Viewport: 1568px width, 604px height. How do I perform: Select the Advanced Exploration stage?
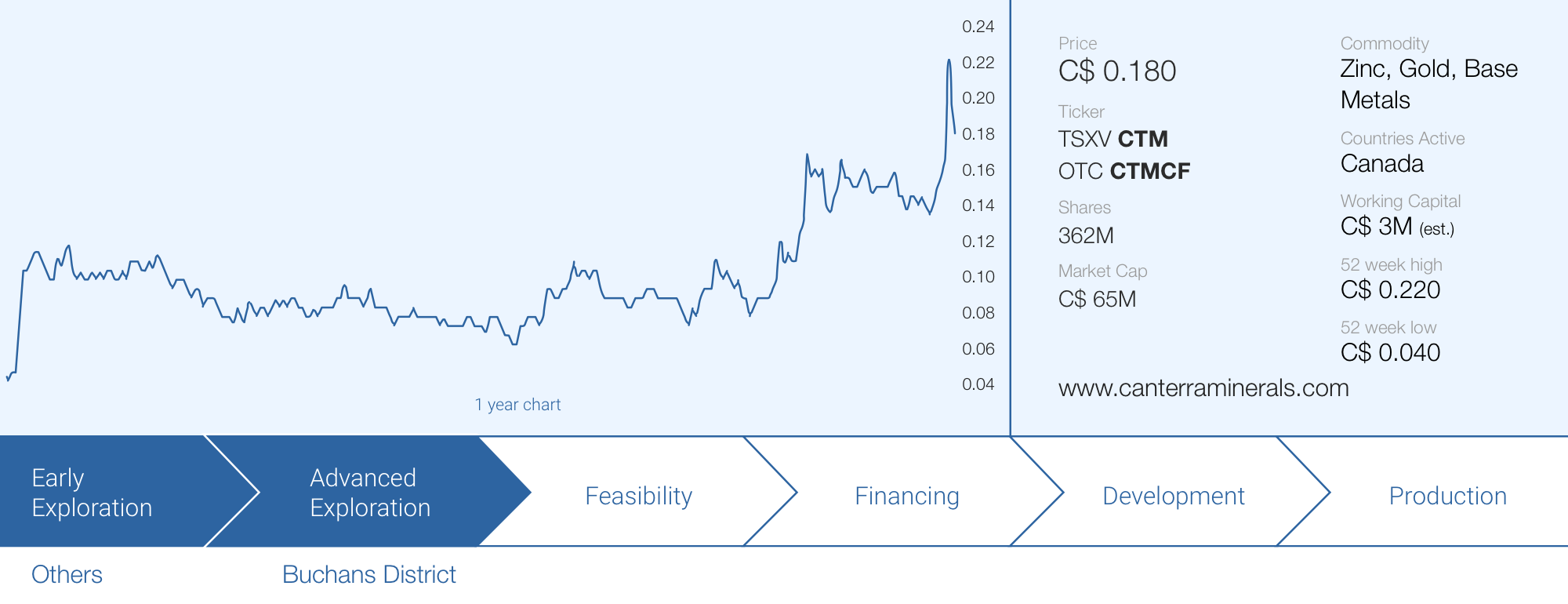point(370,493)
